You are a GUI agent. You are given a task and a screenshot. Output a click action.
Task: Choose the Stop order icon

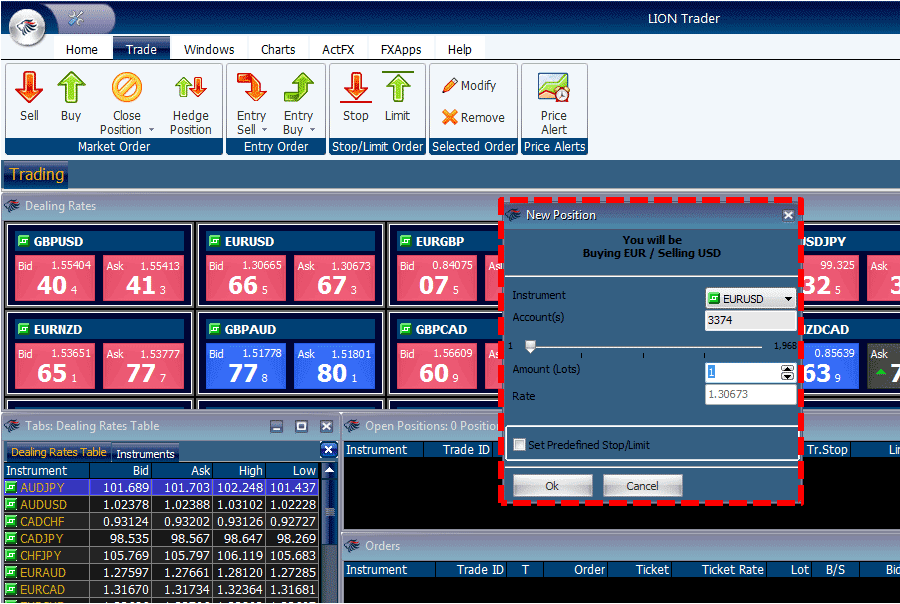356,88
